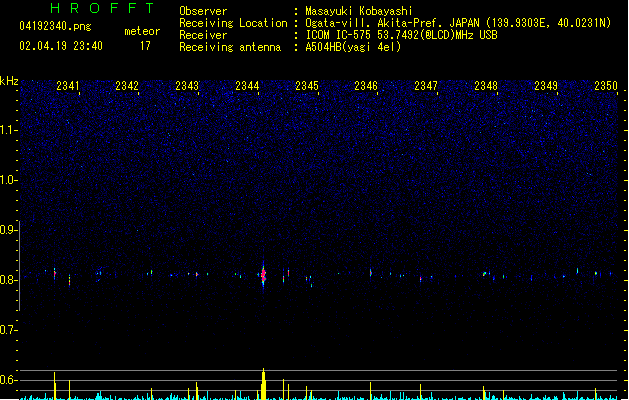Viewport: 629px width, 400px height.
Task: Click the 0.7 frequency axis label
Action: [x=8, y=330]
